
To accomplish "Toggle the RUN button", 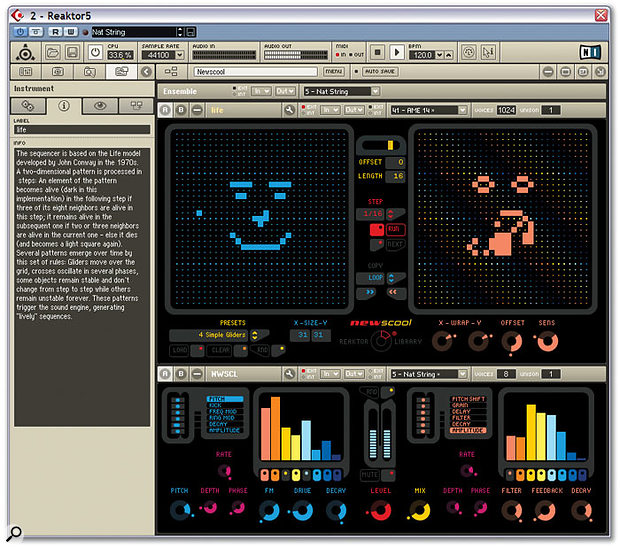I will pyautogui.click(x=395, y=229).
